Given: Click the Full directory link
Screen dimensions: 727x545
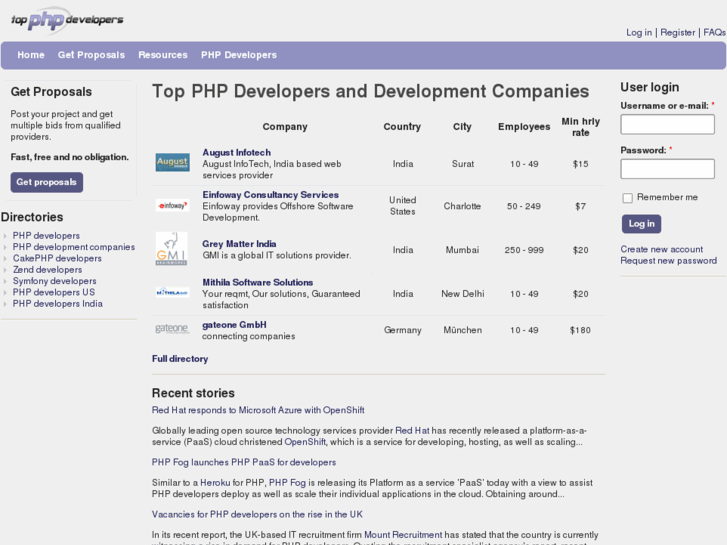Looking at the screenshot, I should [x=180, y=359].
